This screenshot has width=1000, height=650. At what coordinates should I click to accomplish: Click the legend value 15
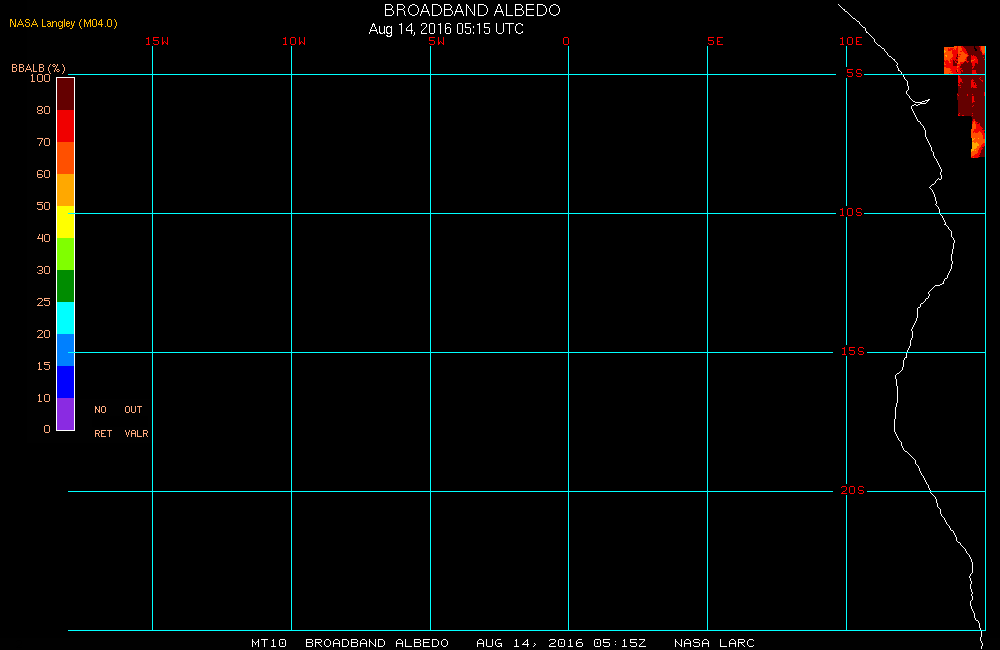43,366
